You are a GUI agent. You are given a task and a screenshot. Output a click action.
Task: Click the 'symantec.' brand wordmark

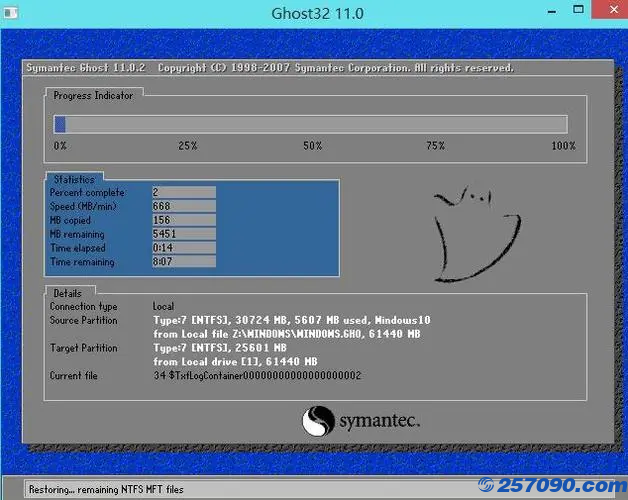click(x=380, y=421)
